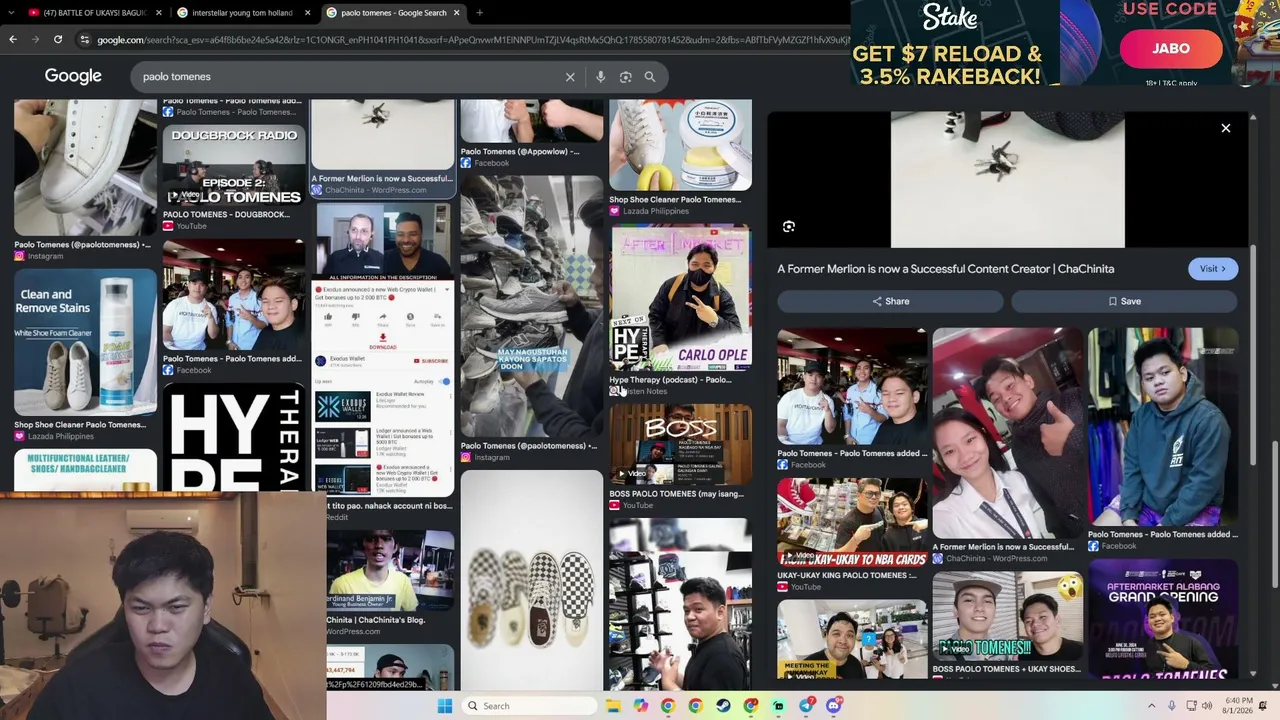Search by image with Google Lens
This screenshot has width=1280, height=720.
(625, 77)
